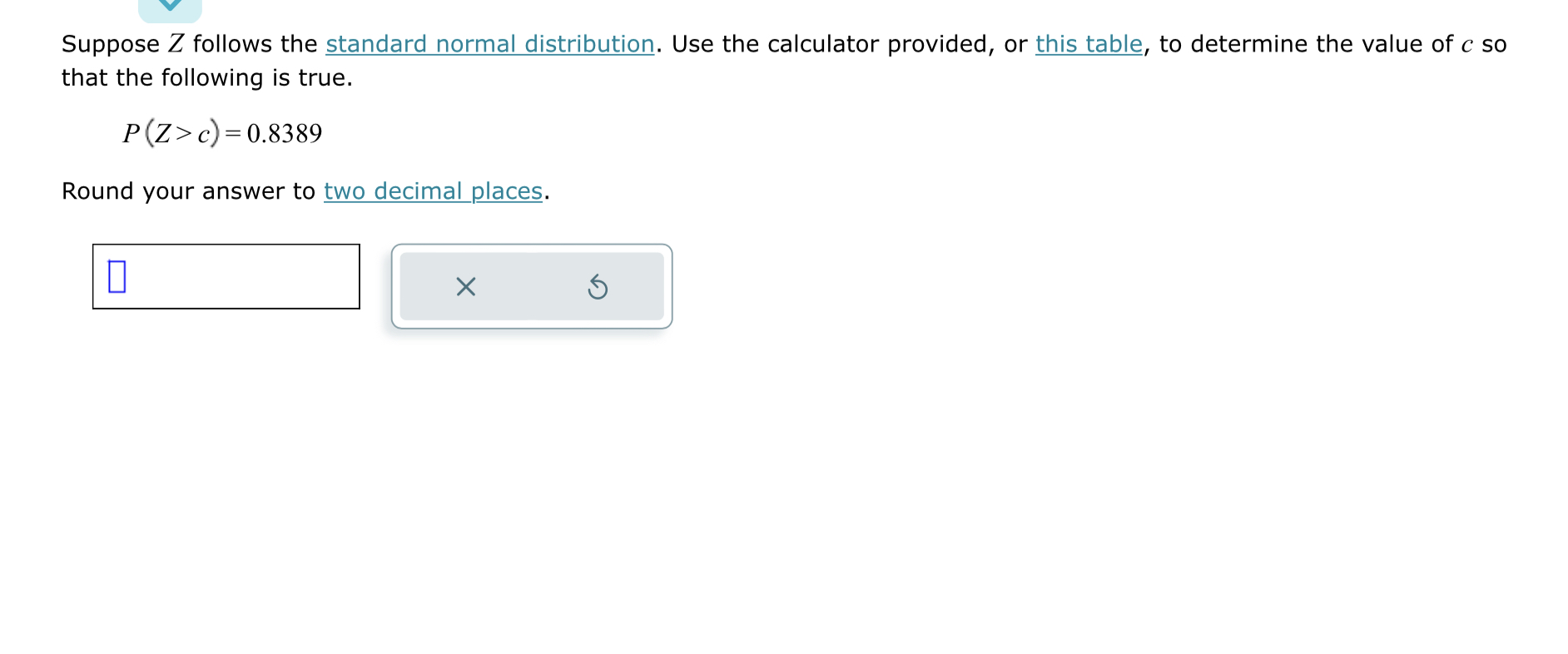Click the gray button bar beside the answer
1568x654 pixels.
tap(533, 287)
